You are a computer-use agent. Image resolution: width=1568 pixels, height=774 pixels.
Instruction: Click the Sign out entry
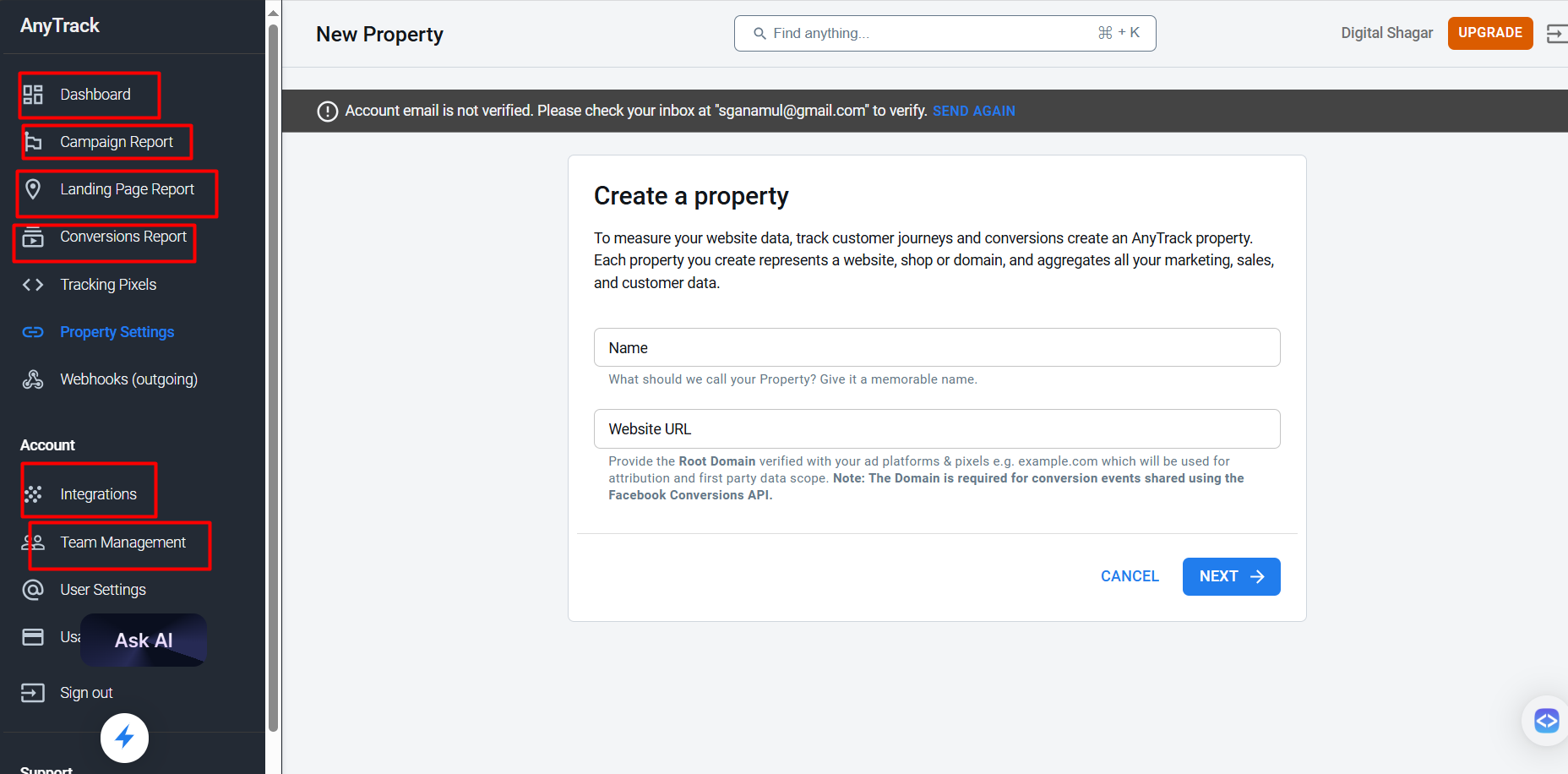pyautogui.click(x=86, y=693)
